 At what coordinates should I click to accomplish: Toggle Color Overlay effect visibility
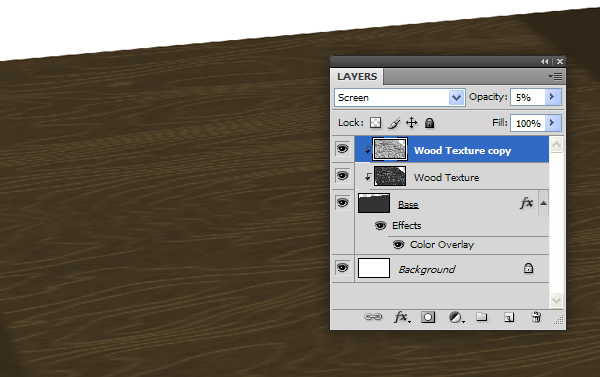[398, 244]
